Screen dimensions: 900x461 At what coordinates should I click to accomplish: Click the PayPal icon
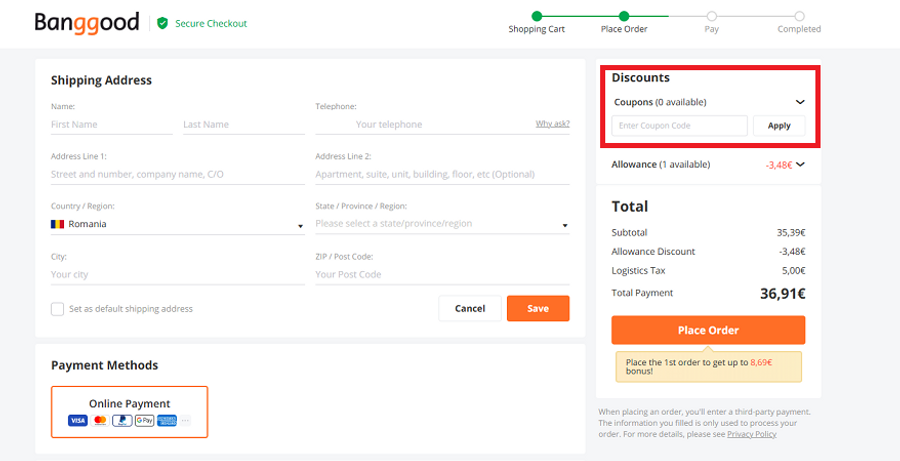click(122, 420)
